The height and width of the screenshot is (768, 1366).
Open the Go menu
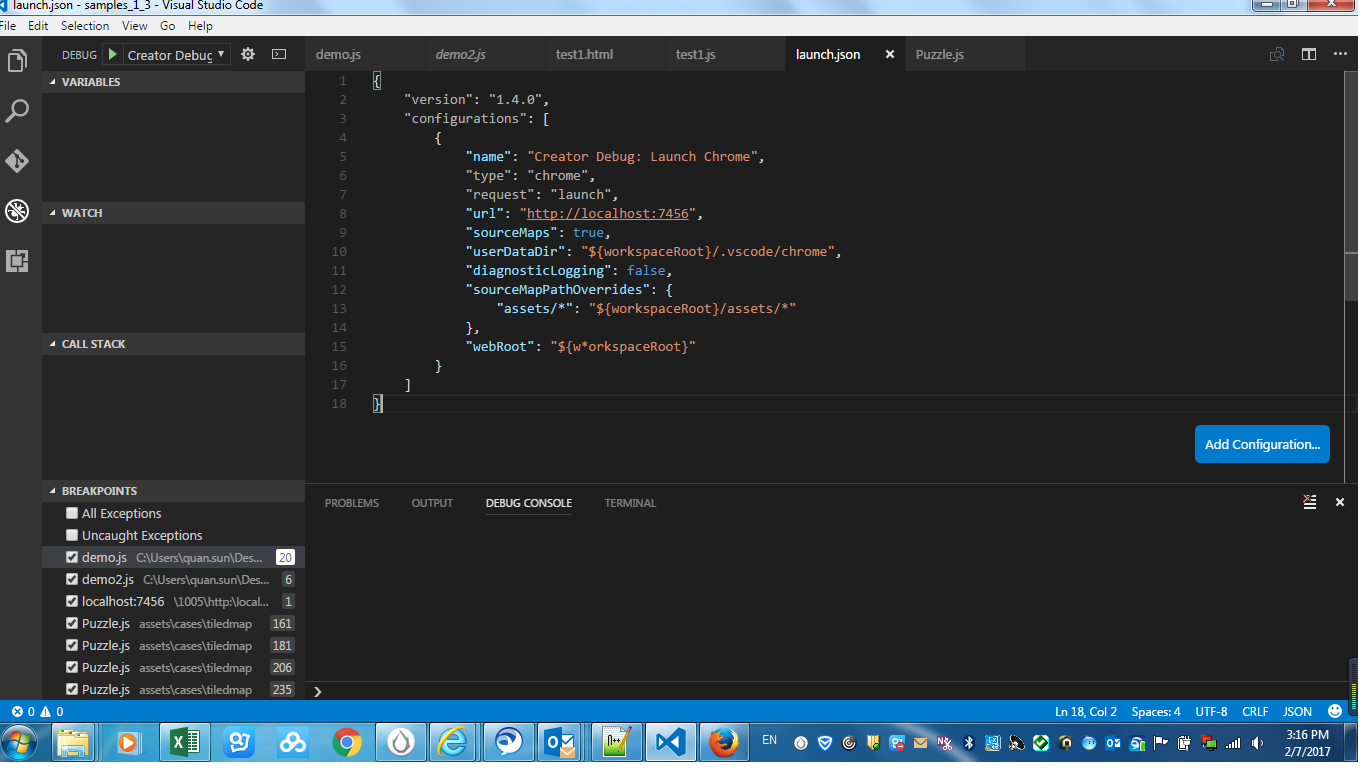(x=167, y=26)
